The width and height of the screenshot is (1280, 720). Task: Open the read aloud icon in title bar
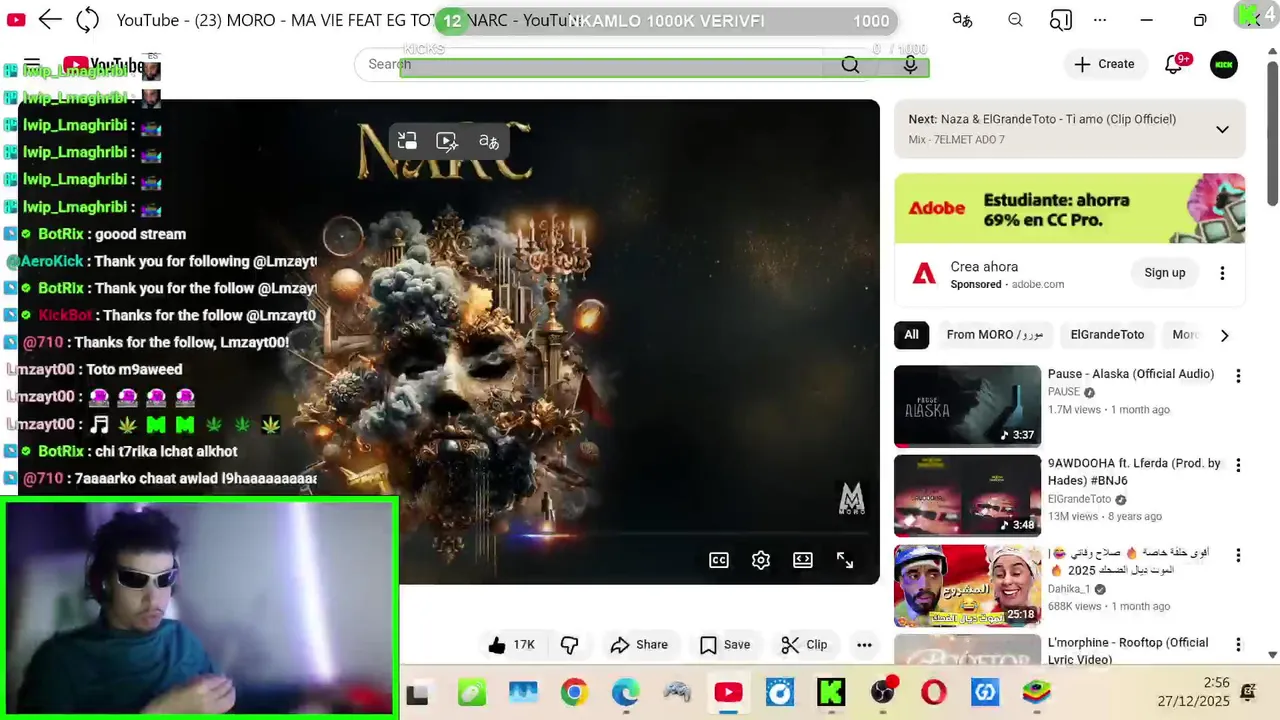1060,20
